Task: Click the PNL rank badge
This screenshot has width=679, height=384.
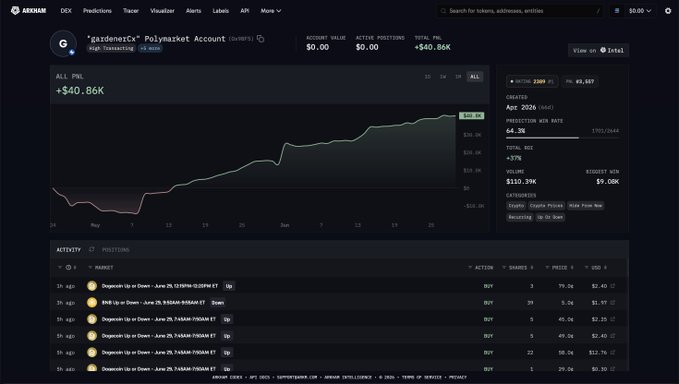Action: [580, 81]
